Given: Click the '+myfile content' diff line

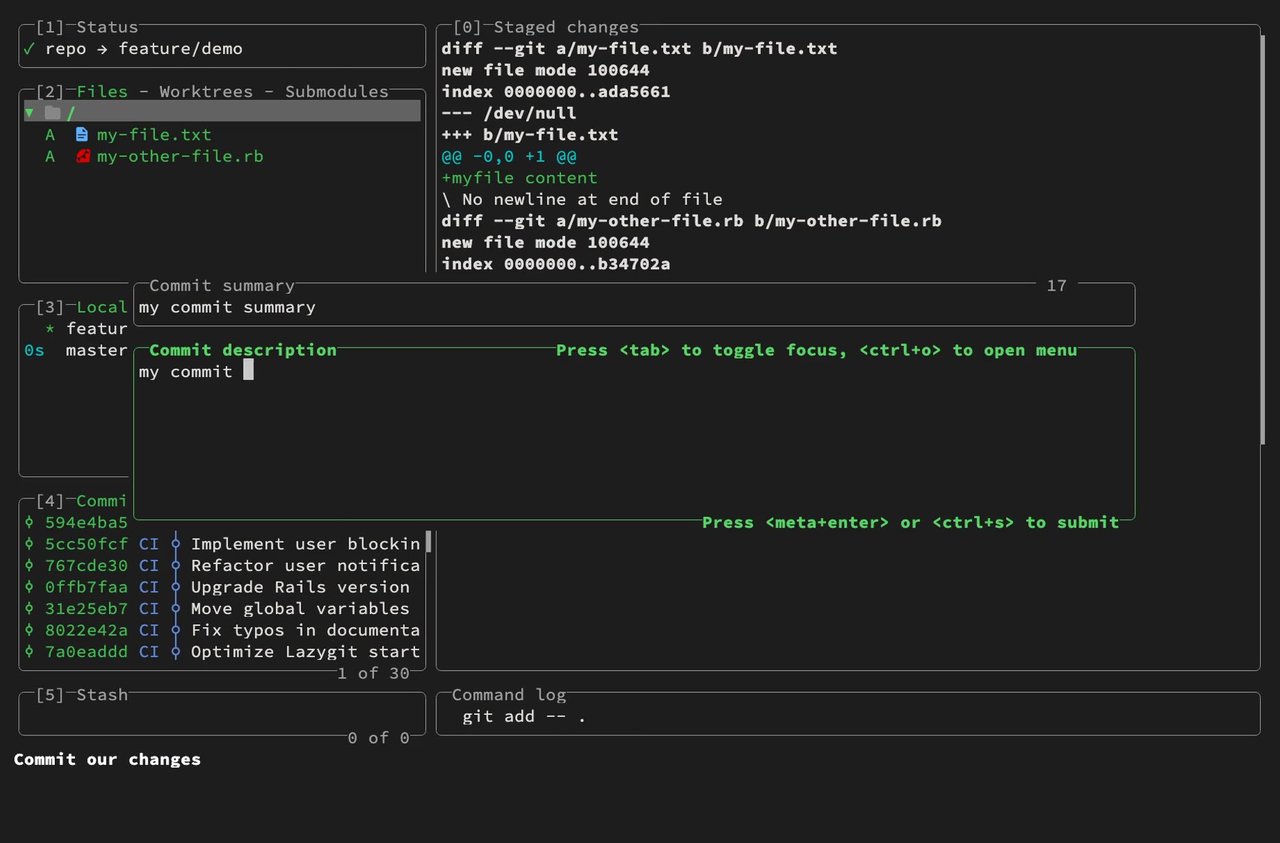Looking at the screenshot, I should coord(520,178).
